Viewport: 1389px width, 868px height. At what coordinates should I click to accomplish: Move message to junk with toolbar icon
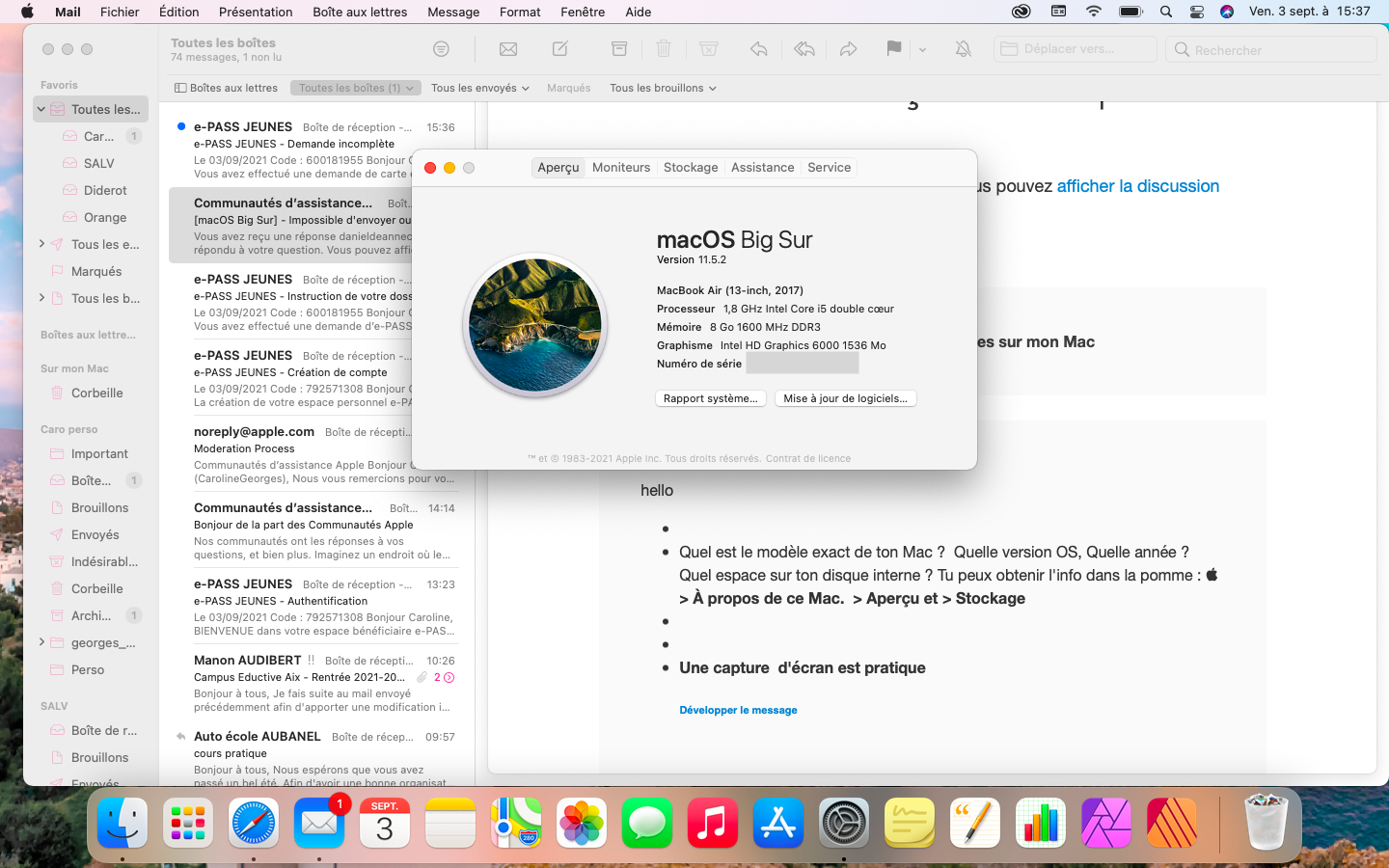coord(709,49)
